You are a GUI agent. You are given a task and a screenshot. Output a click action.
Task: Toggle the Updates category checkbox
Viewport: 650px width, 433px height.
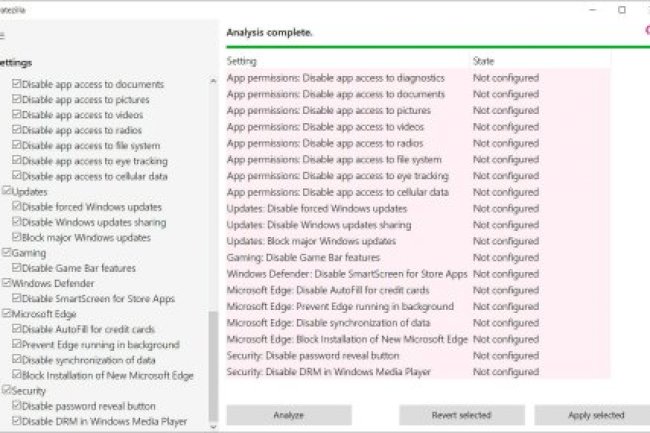[x=7, y=191]
